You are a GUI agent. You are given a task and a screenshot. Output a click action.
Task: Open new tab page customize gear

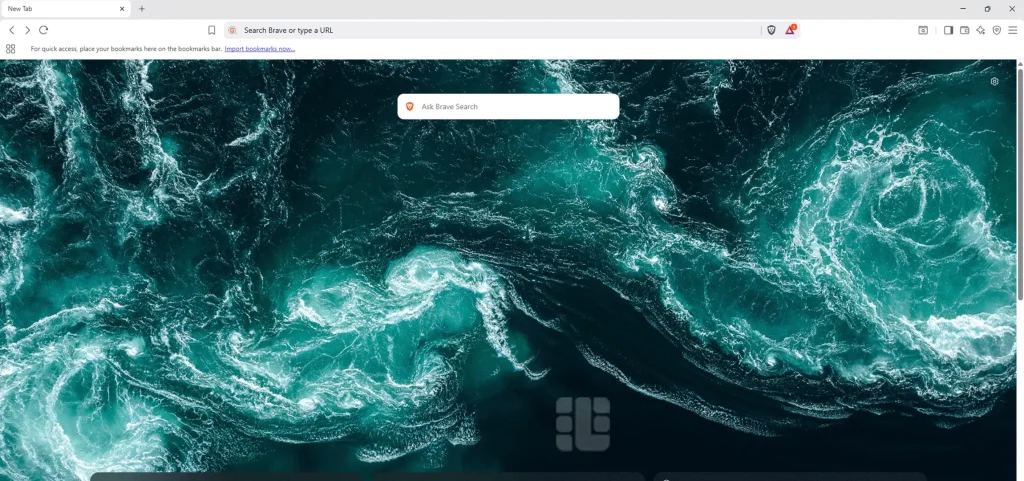(994, 82)
